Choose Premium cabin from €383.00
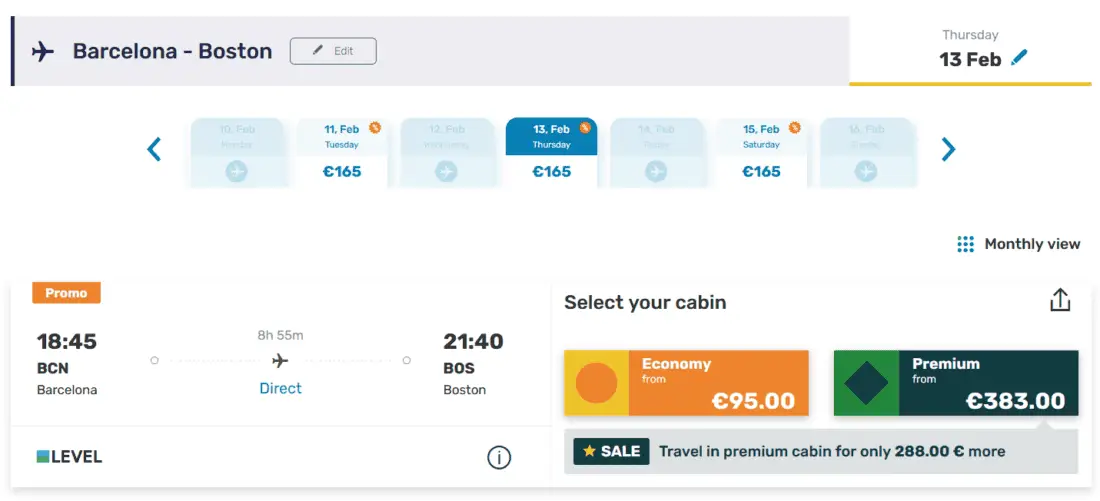 pyautogui.click(x=956, y=383)
